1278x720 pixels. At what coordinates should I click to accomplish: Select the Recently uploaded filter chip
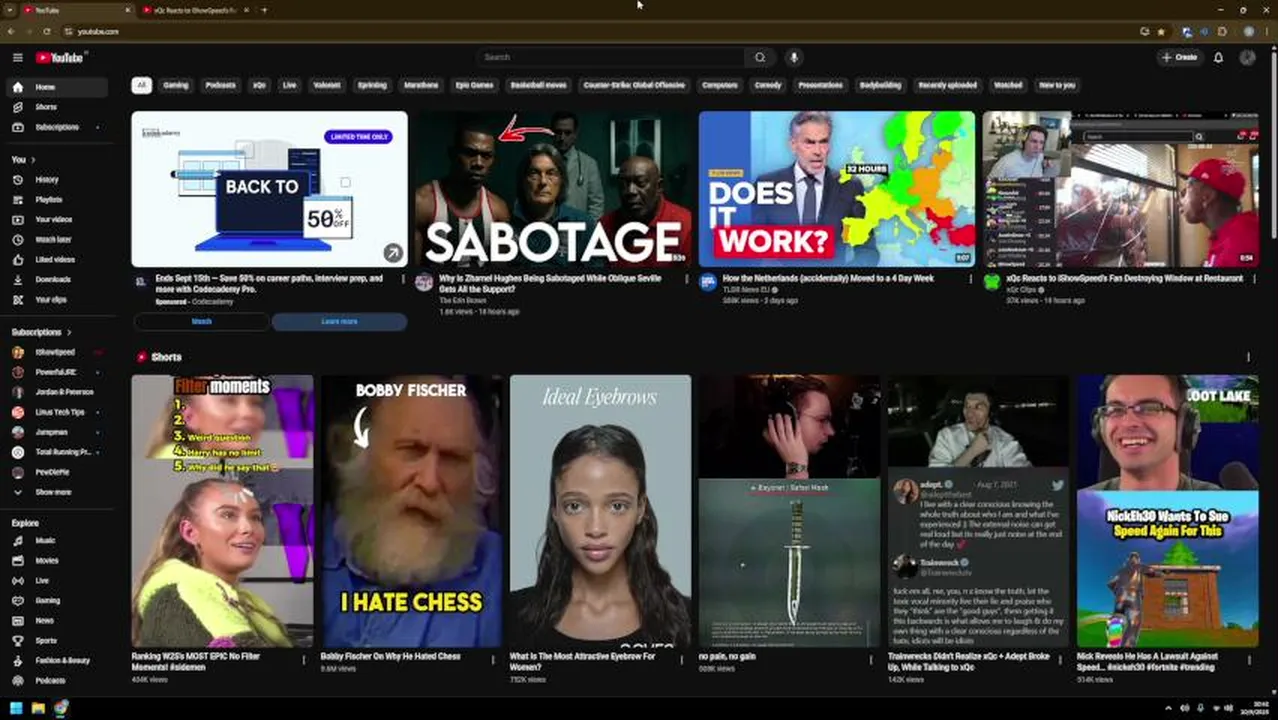[947, 85]
